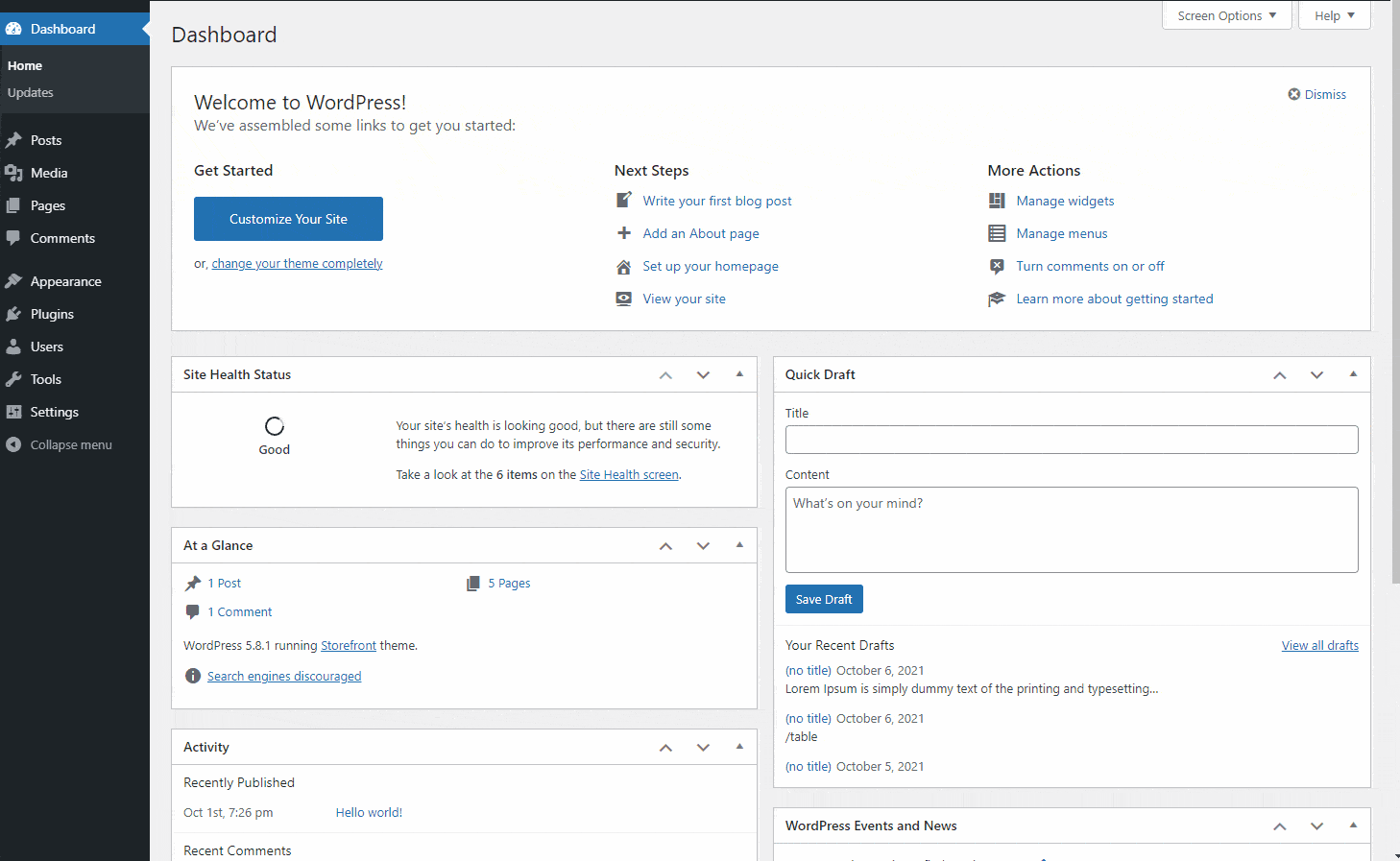Click the Manage menus link
The width and height of the screenshot is (1400, 861).
pos(1062,234)
